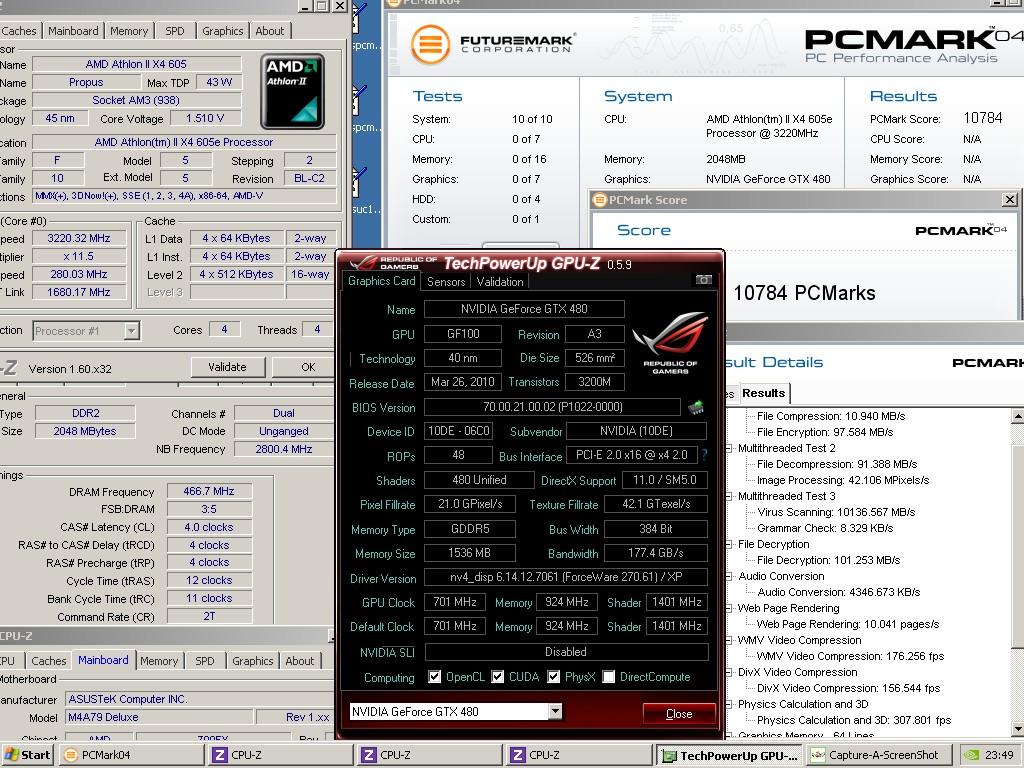Select the Grammar Check result row

pyautogui.click(x=825, y=528)
